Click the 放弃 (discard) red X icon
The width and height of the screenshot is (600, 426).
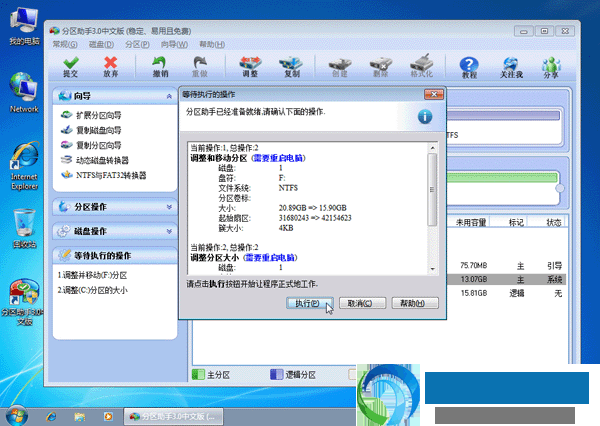point(111,67)
